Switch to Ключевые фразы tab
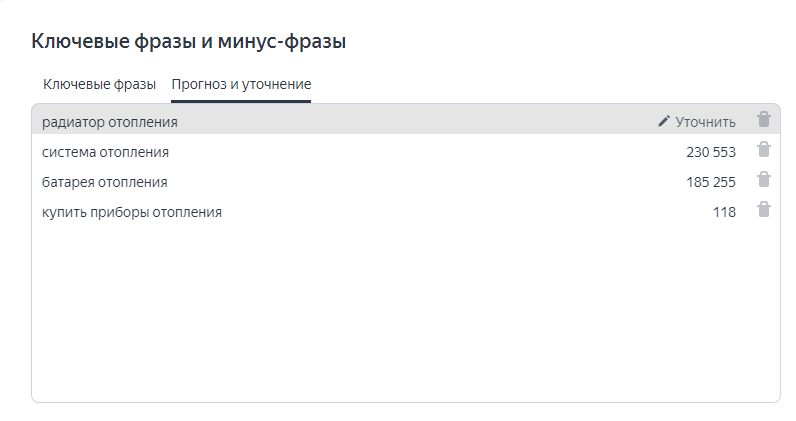The width and height of the screenshot is (796, 421). tap(99, 84)
